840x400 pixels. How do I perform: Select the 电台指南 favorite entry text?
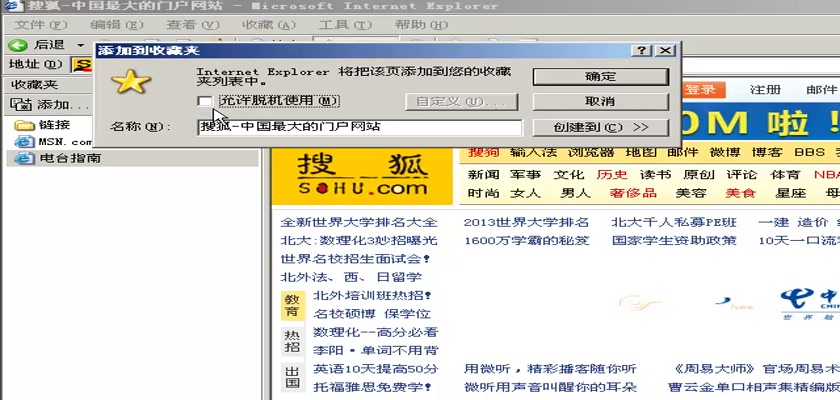click(x=70, y=159)
